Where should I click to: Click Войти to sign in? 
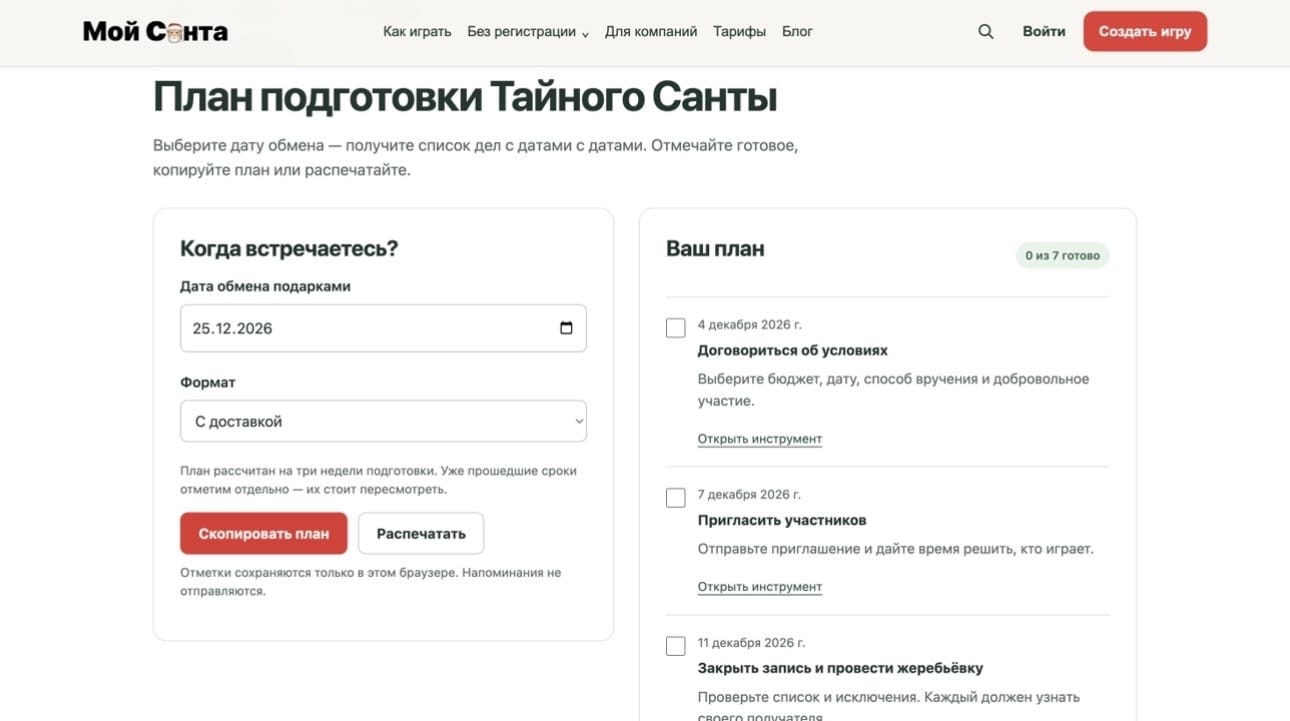click(1044, 31)
